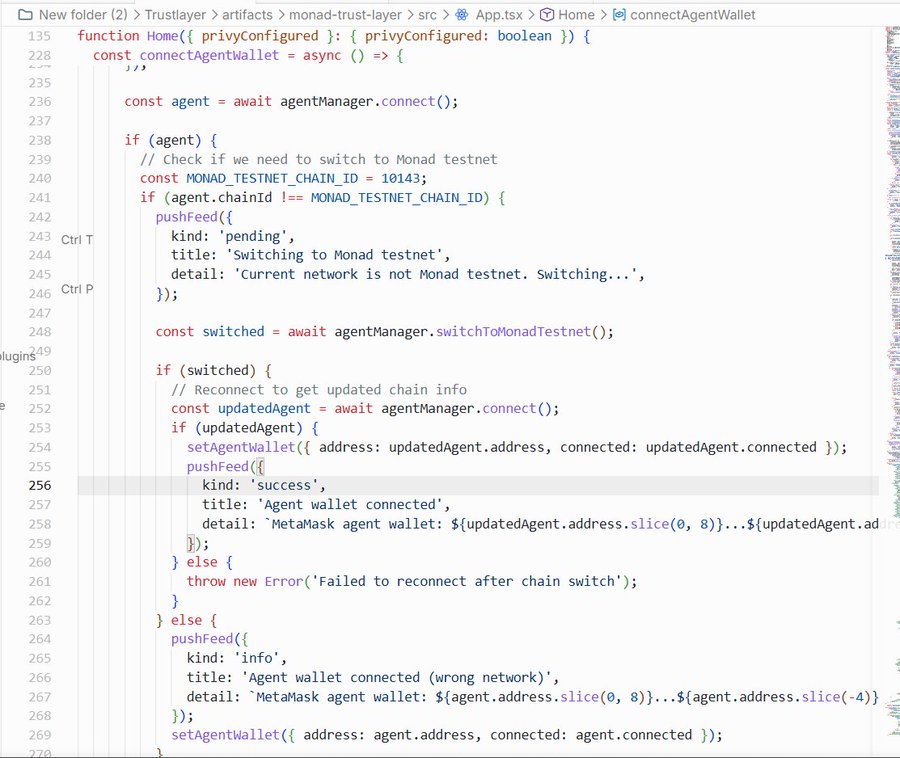
Task: Click 'Current network is not Monad testnet' string
Action: (x=435, y=275)
